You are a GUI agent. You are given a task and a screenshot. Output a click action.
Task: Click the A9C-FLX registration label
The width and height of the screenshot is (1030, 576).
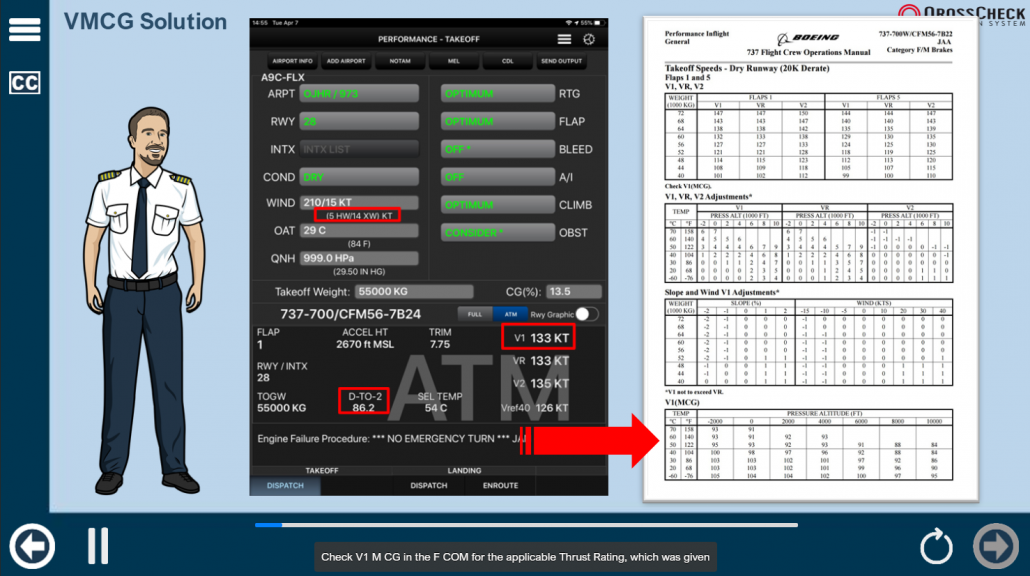click(282, 78)
